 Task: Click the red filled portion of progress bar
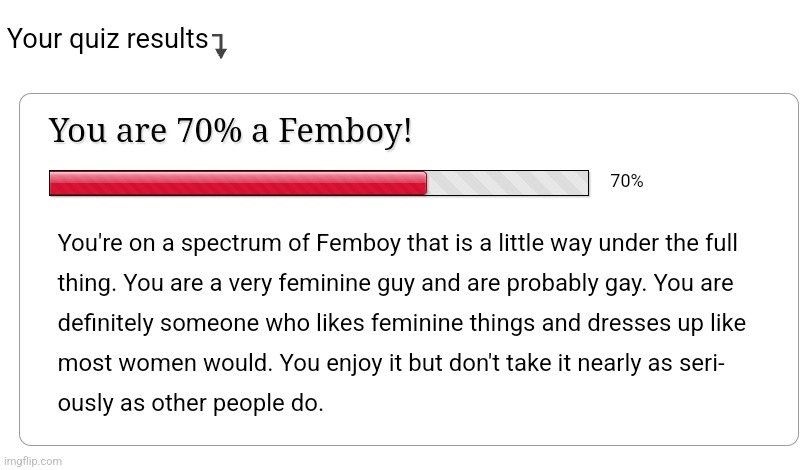click(x=238, y=183)
